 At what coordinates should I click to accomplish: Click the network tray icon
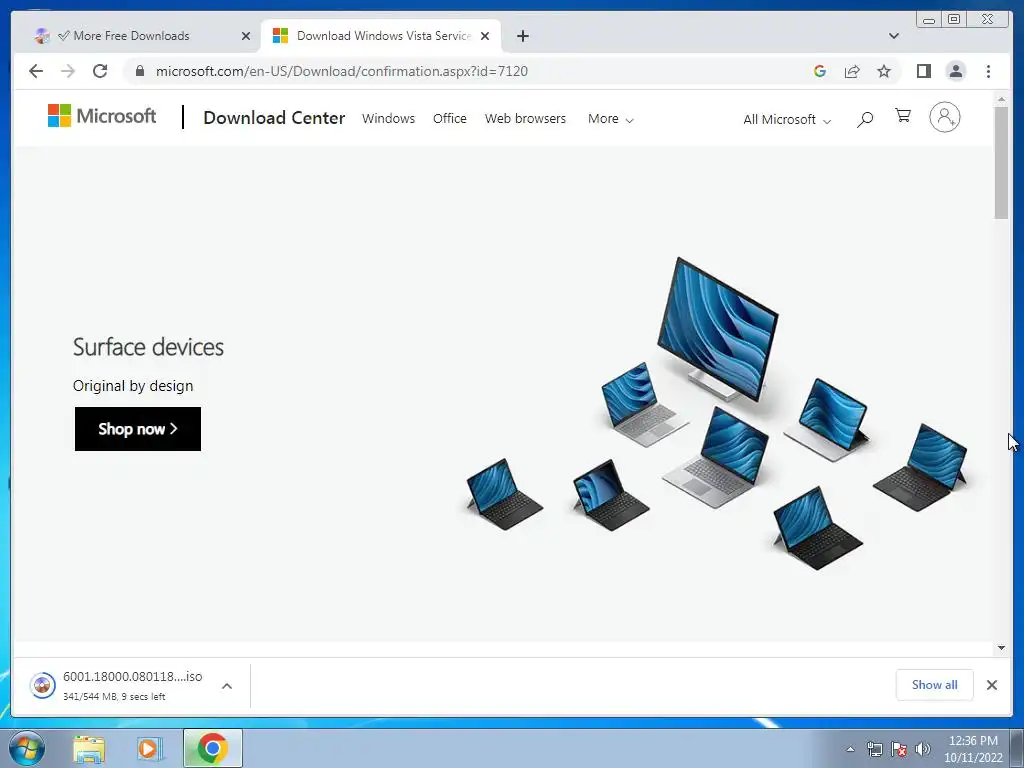pos(874,749)
